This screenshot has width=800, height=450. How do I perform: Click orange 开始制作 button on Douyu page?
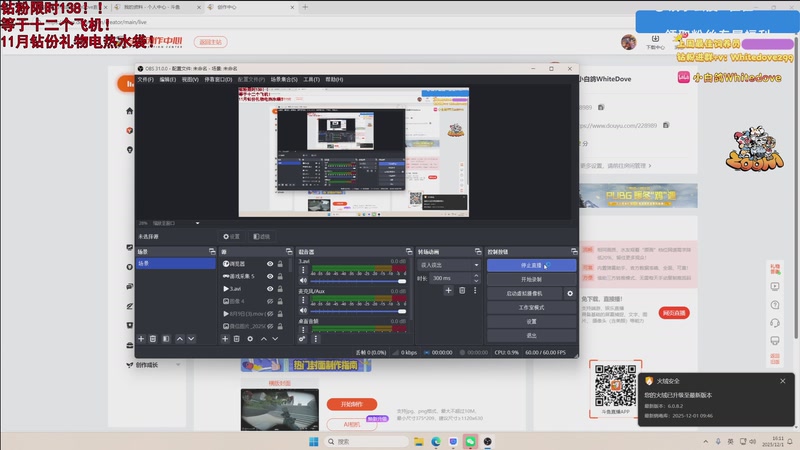(x=352, y=404)
